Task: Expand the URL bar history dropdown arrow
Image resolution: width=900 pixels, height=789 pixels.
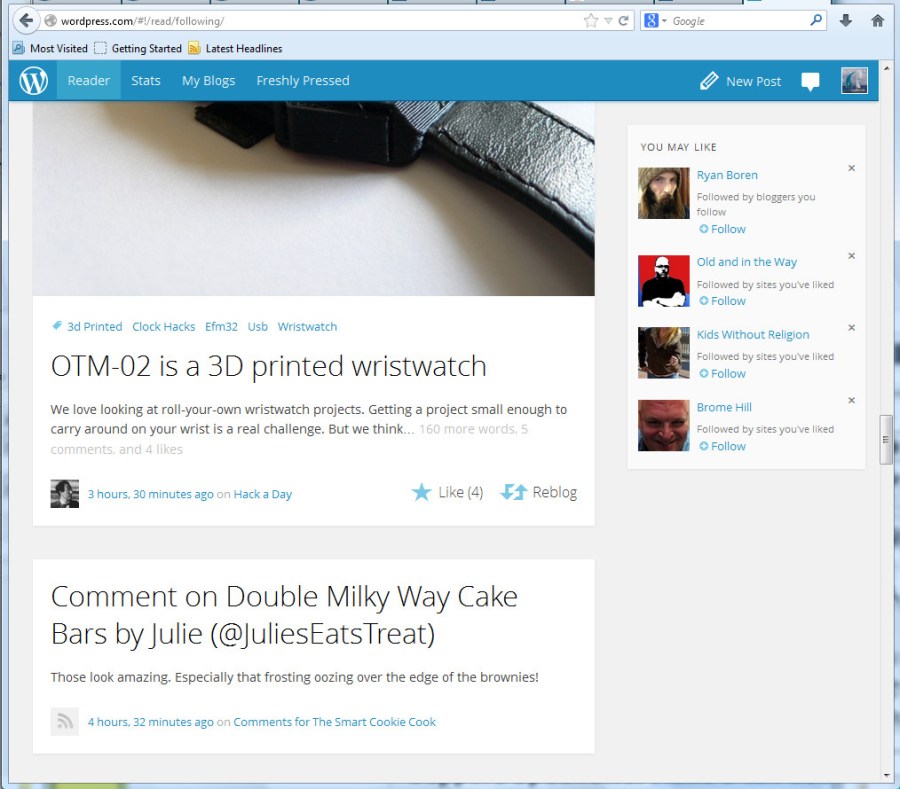Action: coord(608,21)
